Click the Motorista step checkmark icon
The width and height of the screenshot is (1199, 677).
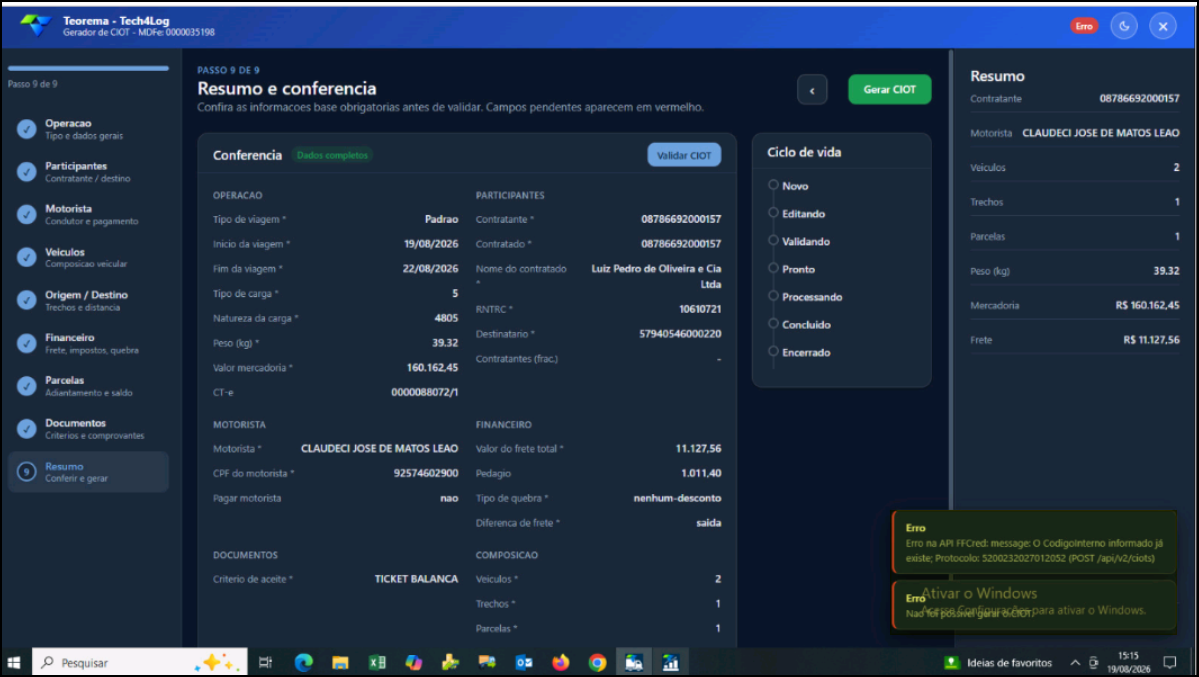tap(27, 215)
